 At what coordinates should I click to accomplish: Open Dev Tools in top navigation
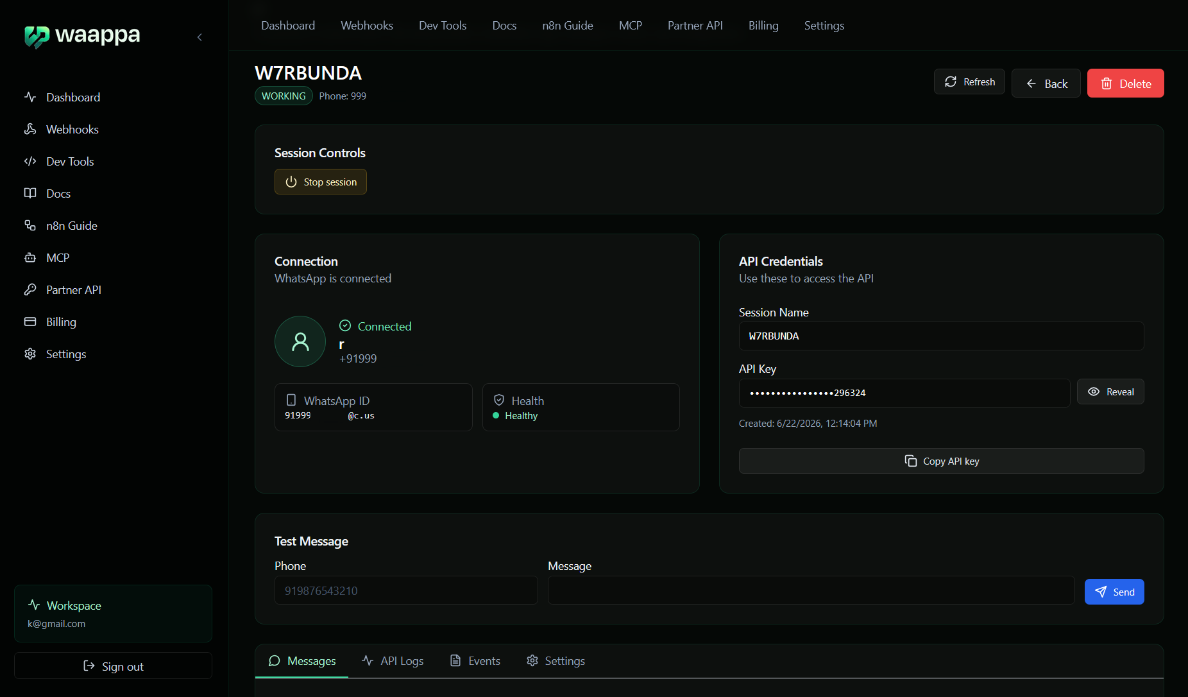442,26
